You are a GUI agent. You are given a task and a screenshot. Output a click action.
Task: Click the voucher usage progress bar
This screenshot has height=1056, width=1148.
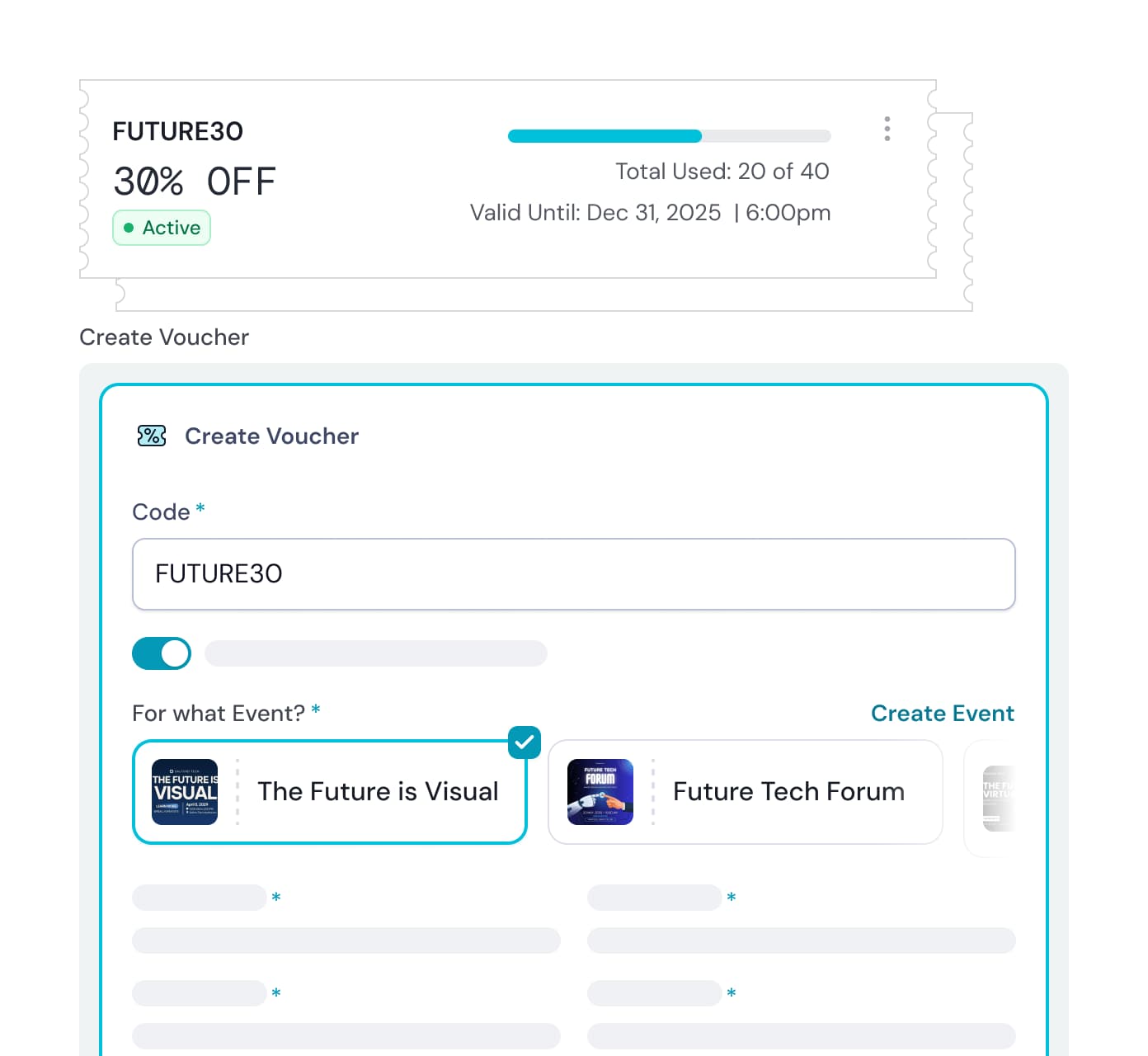[x=670, y=135]
